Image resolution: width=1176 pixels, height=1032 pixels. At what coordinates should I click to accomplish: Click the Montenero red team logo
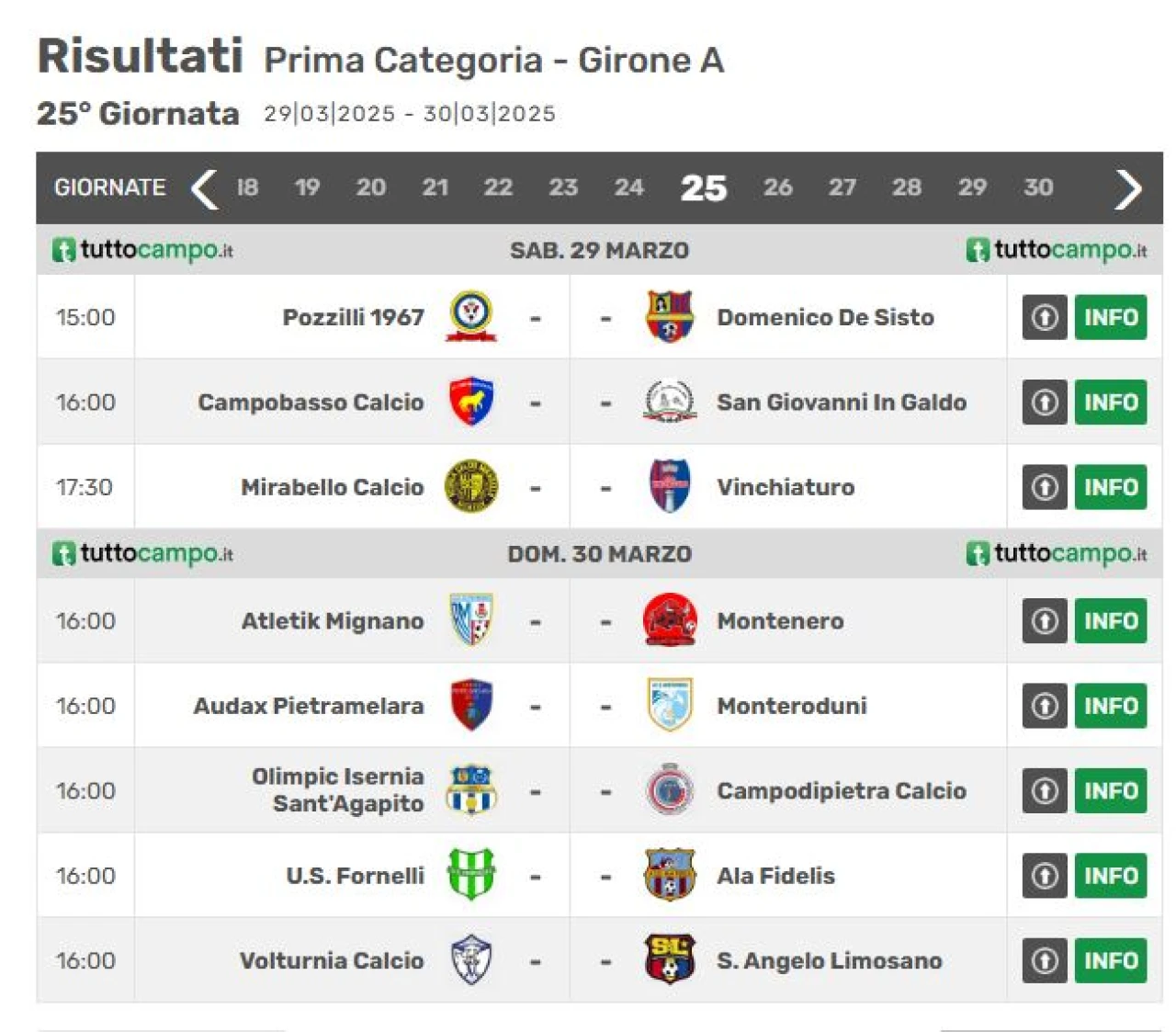click(670, 620)
